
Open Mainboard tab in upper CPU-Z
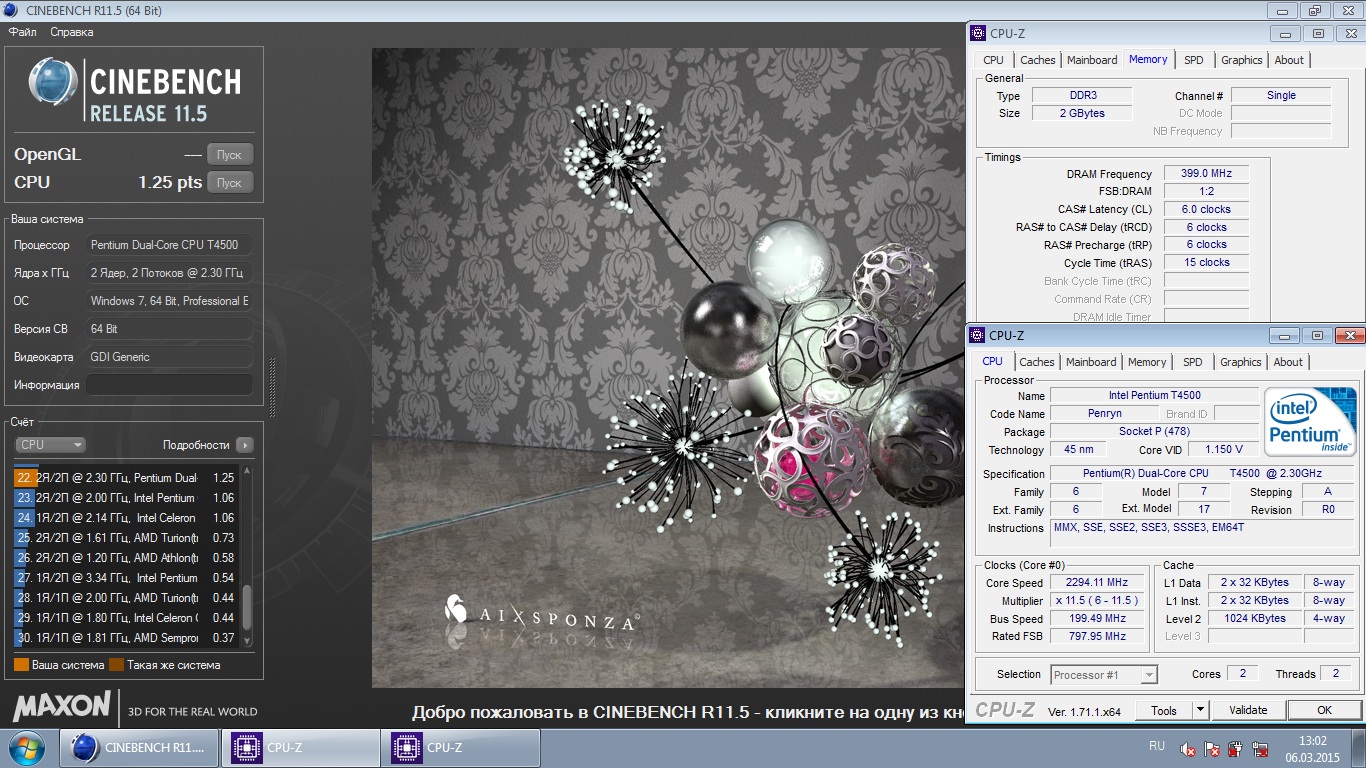pos(1092,60)
